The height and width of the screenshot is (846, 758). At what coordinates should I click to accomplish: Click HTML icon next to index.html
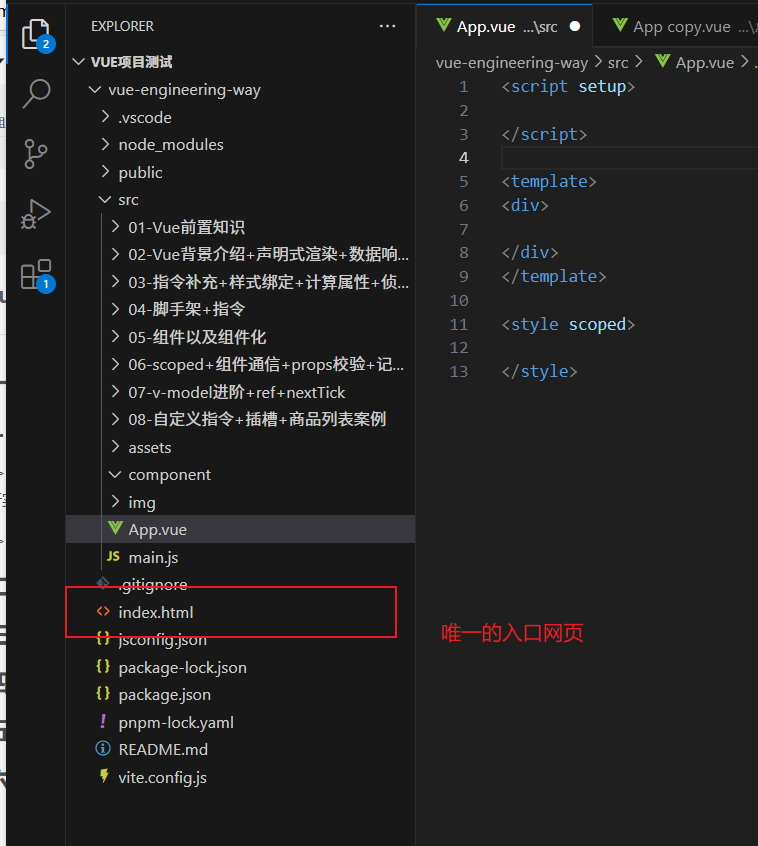click(103, 611)
